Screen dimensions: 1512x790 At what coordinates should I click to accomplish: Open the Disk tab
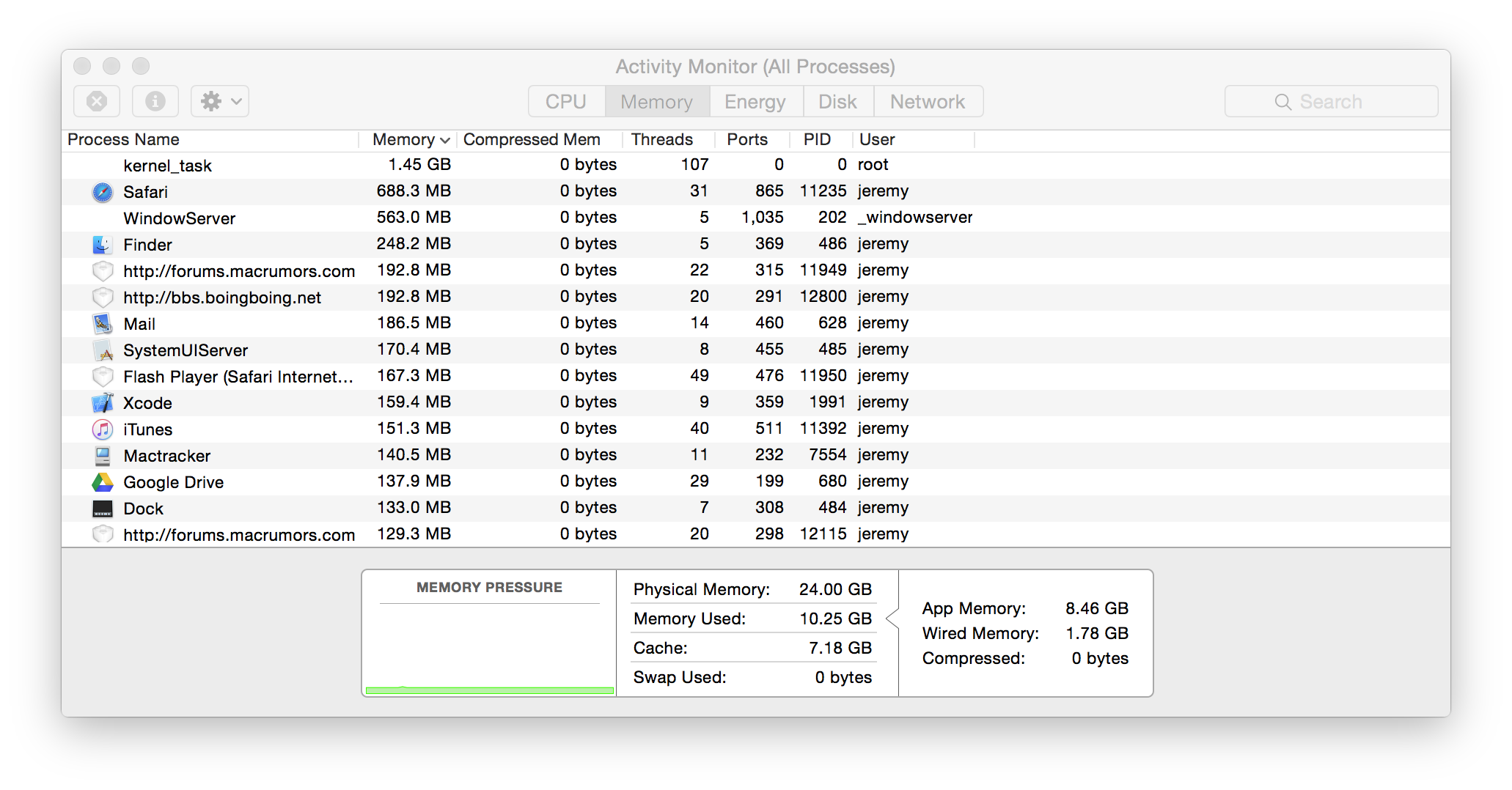coord(838,101)
